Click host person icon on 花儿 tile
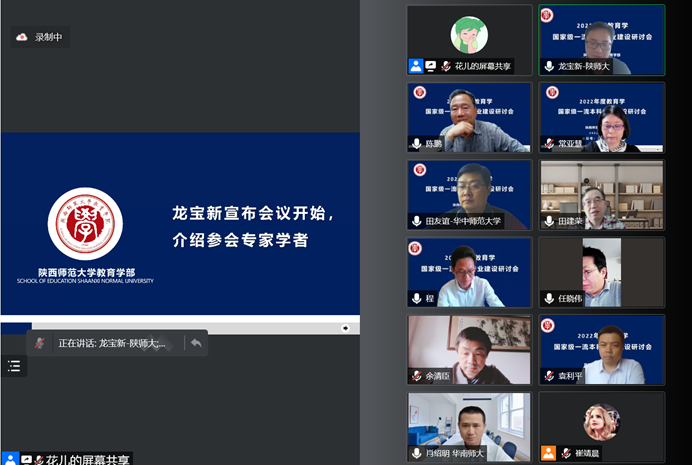Viewport: 692px width, 465px height. click(x=415, y=66)
